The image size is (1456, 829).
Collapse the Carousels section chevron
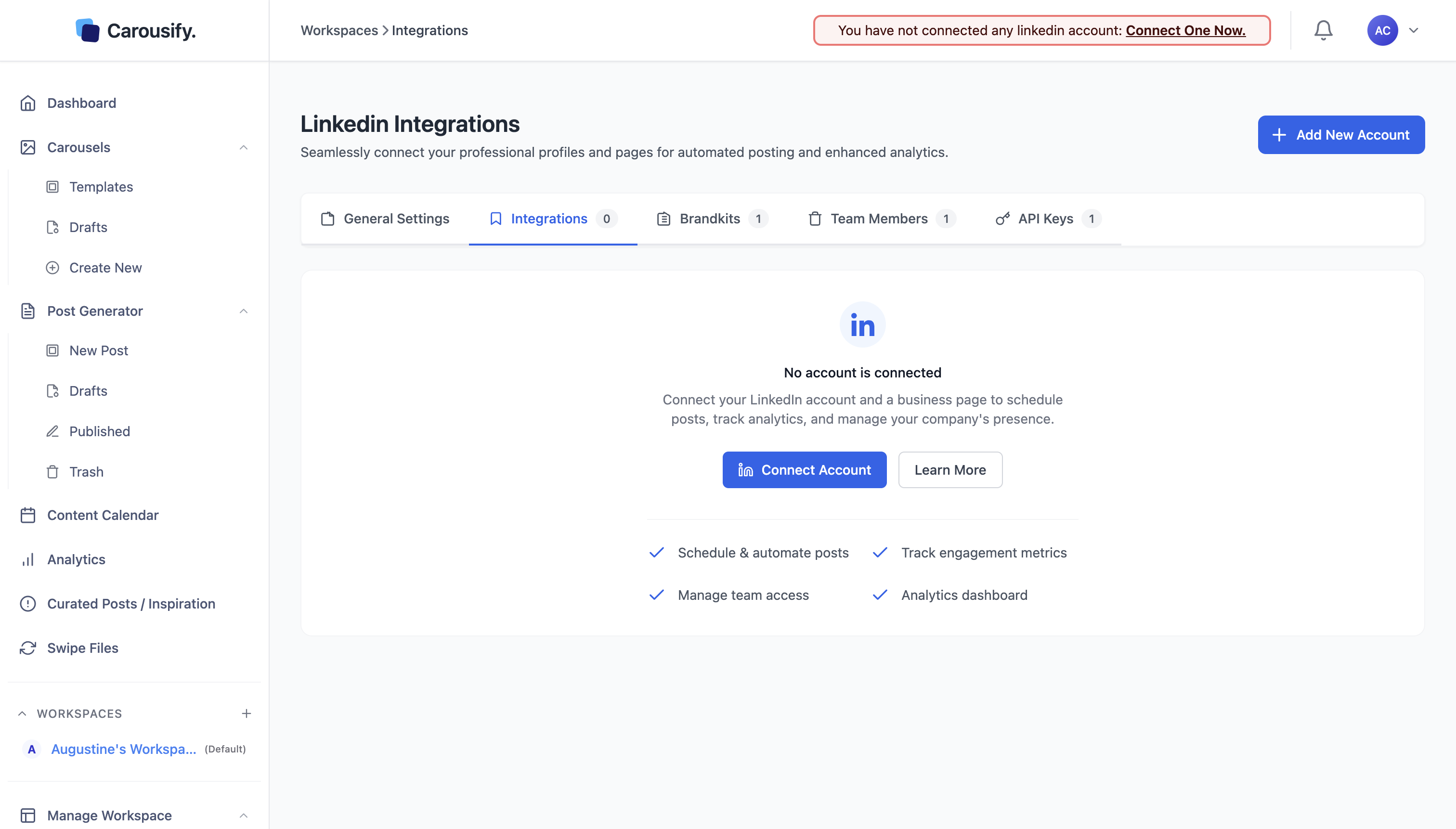[244, 147]
